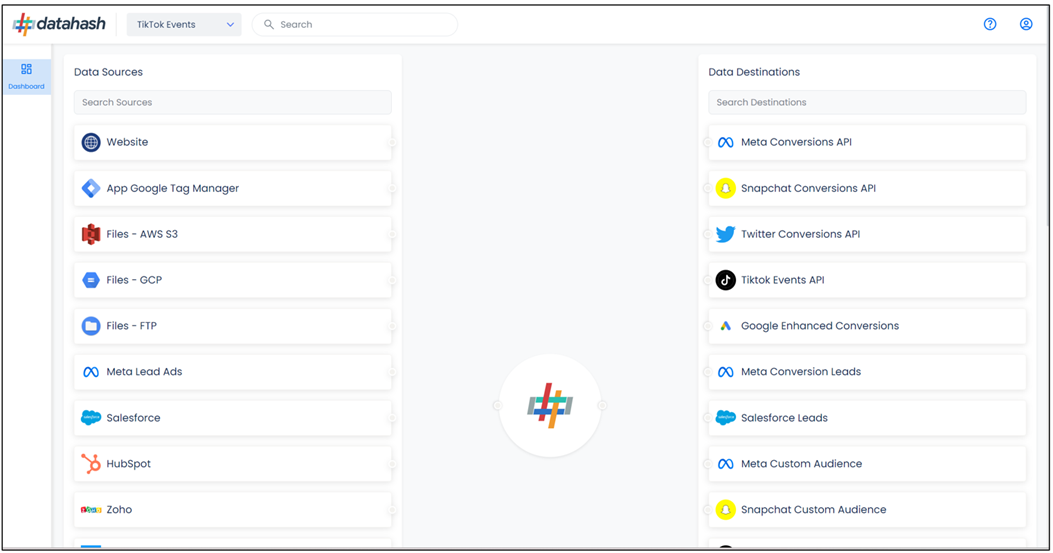Viewport: 1053px width, 553px height.
Task: Select Google Enhanced Conversions destination label
Action: (819, 326)
